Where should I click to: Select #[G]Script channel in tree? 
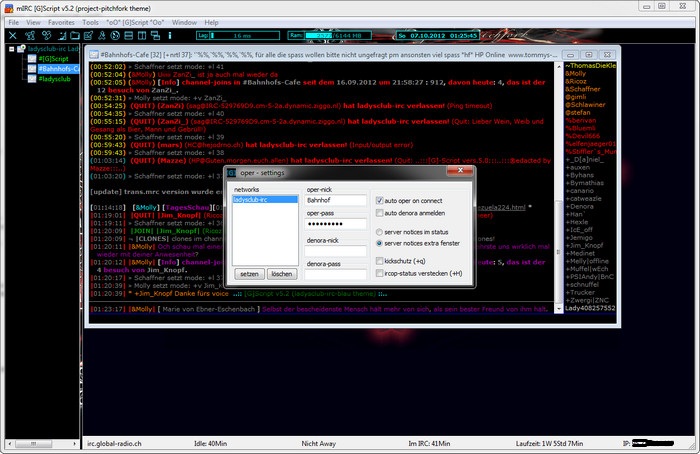point(53,58)
